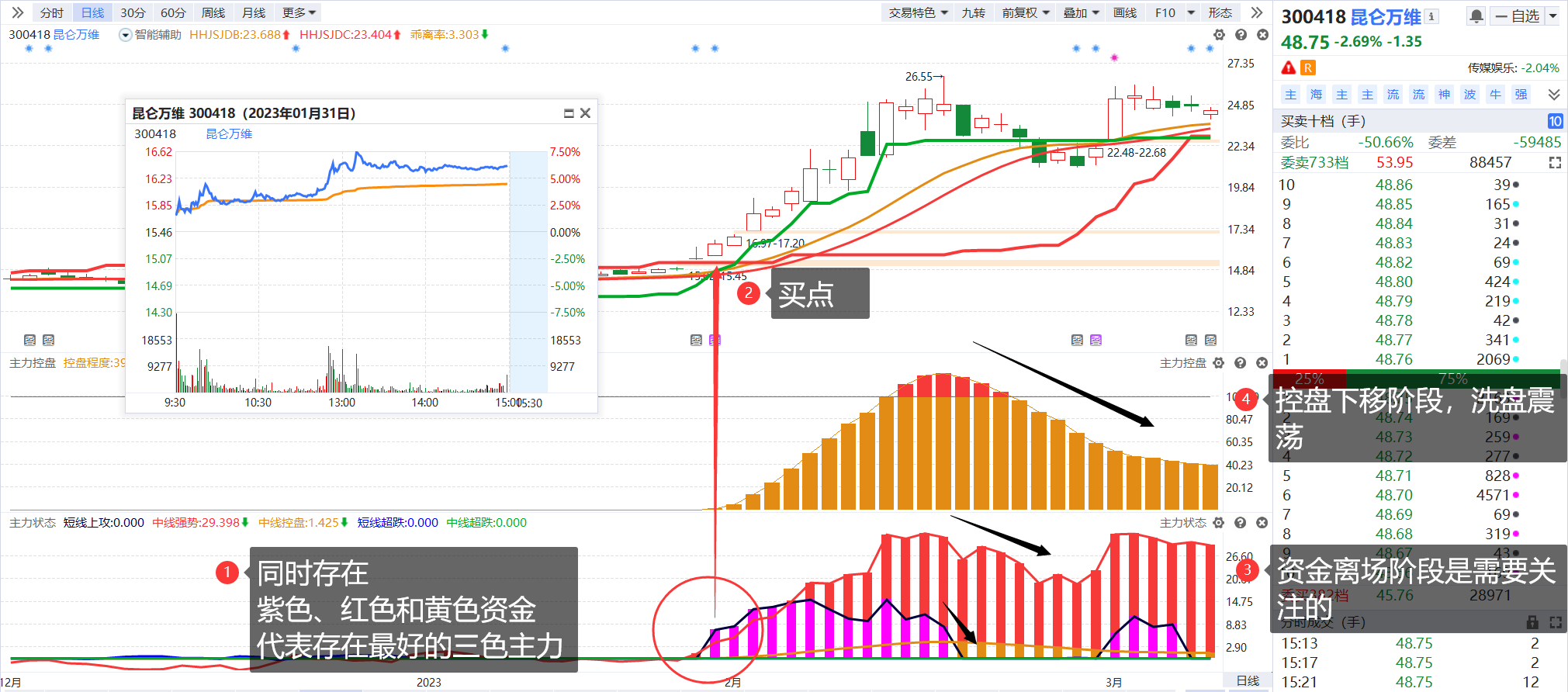Click 昆仑万维 link inside the intraday popup
Screen dimensions: 1568x692
click(229, 133)
